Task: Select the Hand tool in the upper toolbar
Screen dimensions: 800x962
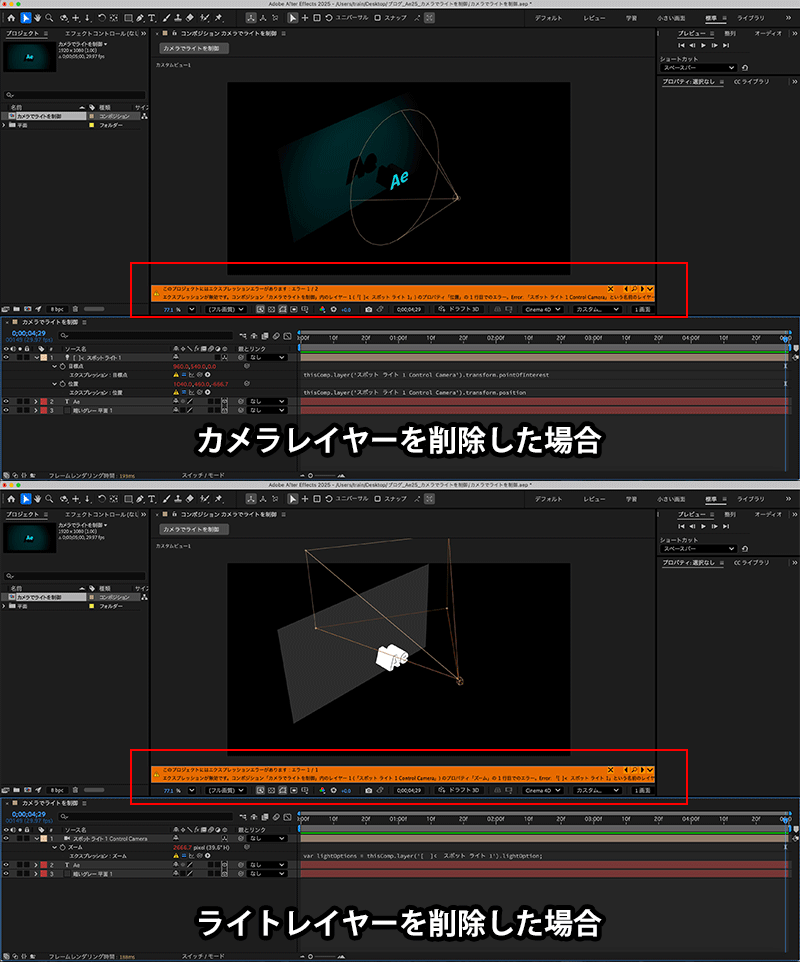Action: (37, 18)
